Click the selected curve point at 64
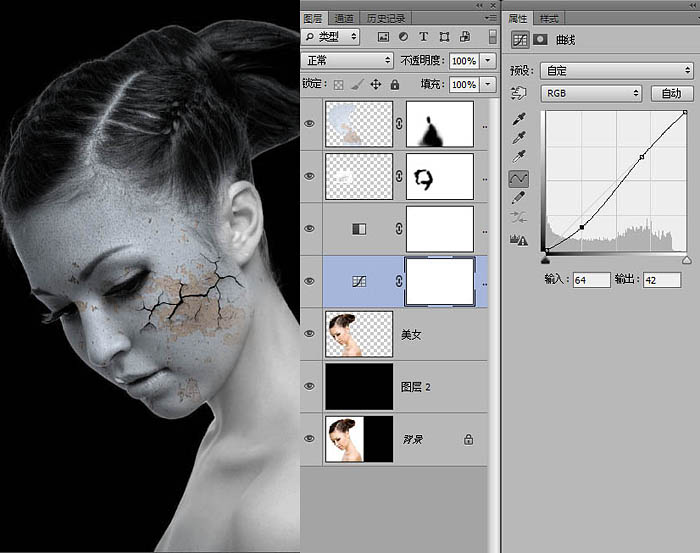This screenshot has width=700, height=553. [x=582, y=227]
